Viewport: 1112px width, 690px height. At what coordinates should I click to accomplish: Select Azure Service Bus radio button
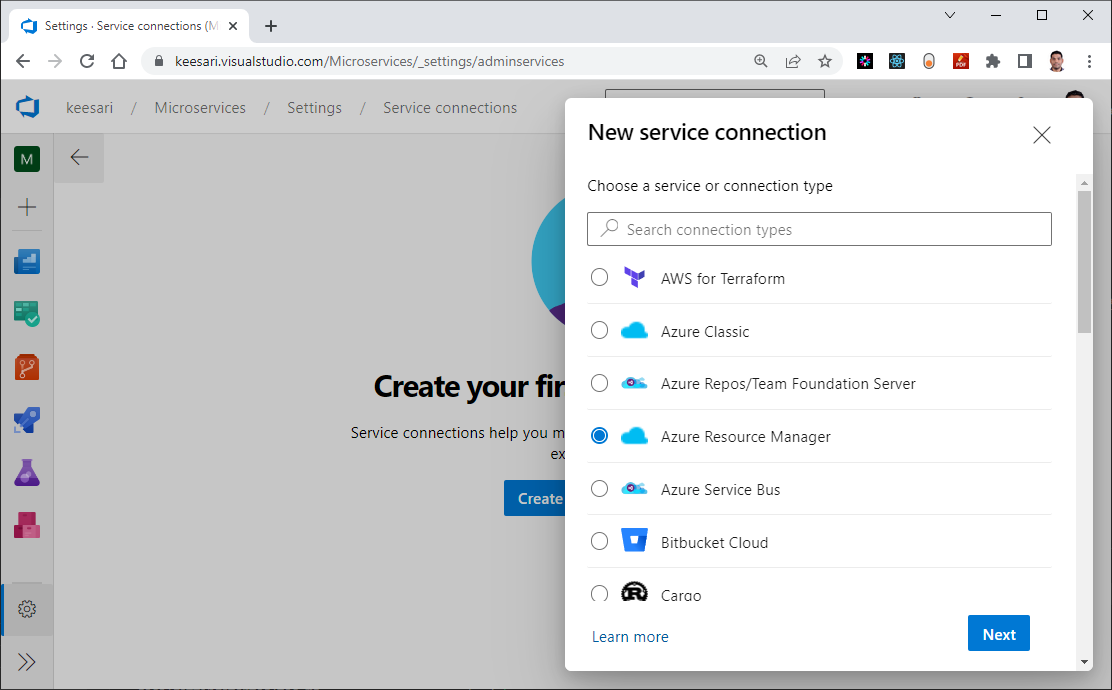coord(599,489)
